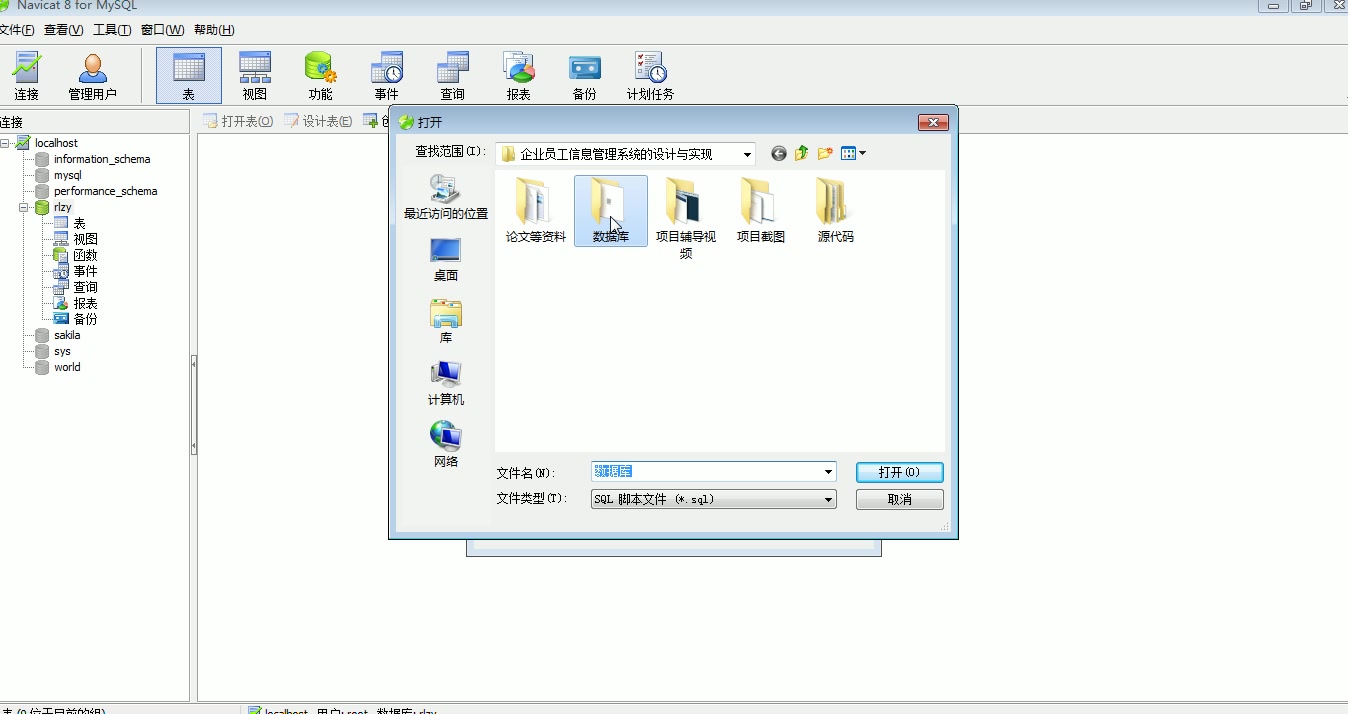The image size is (1348, 714).
Task: Expand the views mode dropdown arrow
Action: tap(861, 153)
